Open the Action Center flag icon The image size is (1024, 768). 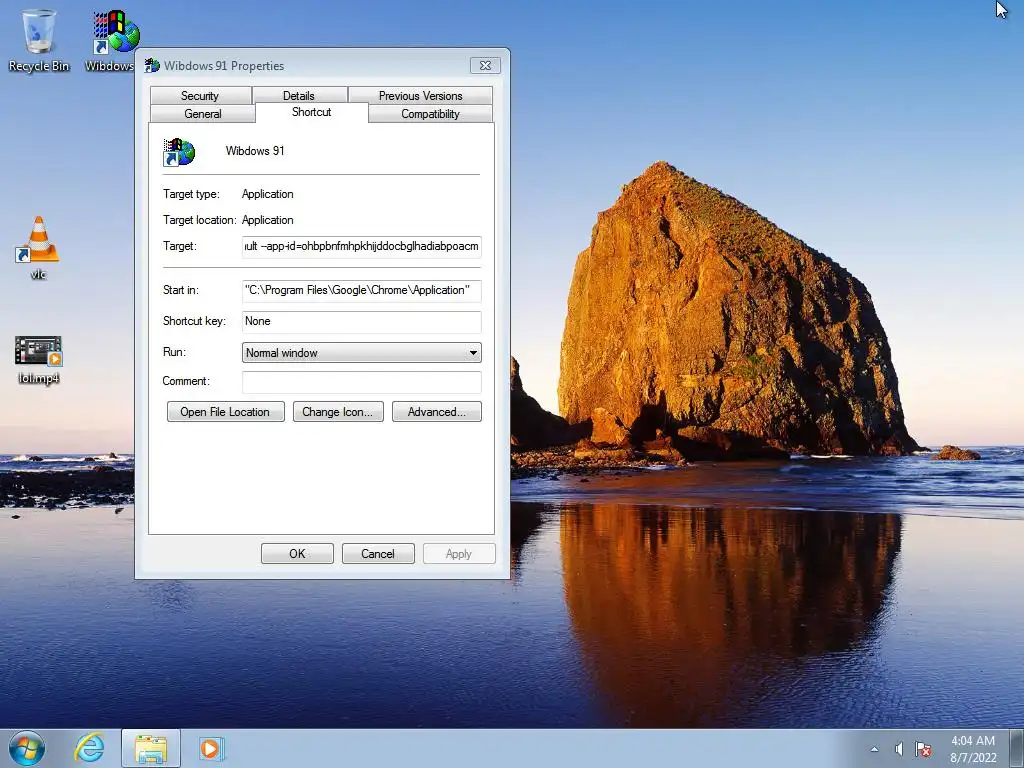coord(923,749)
